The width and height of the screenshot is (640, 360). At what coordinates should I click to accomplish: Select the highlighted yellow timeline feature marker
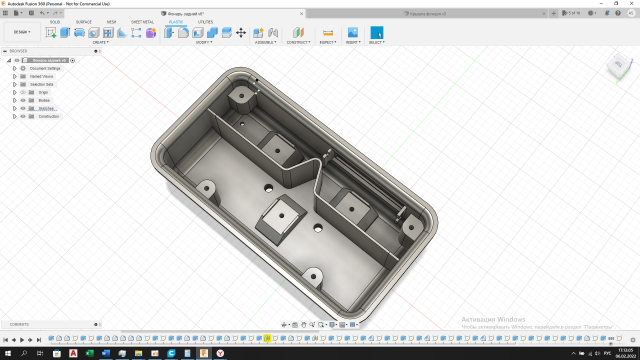coord(267,338)
